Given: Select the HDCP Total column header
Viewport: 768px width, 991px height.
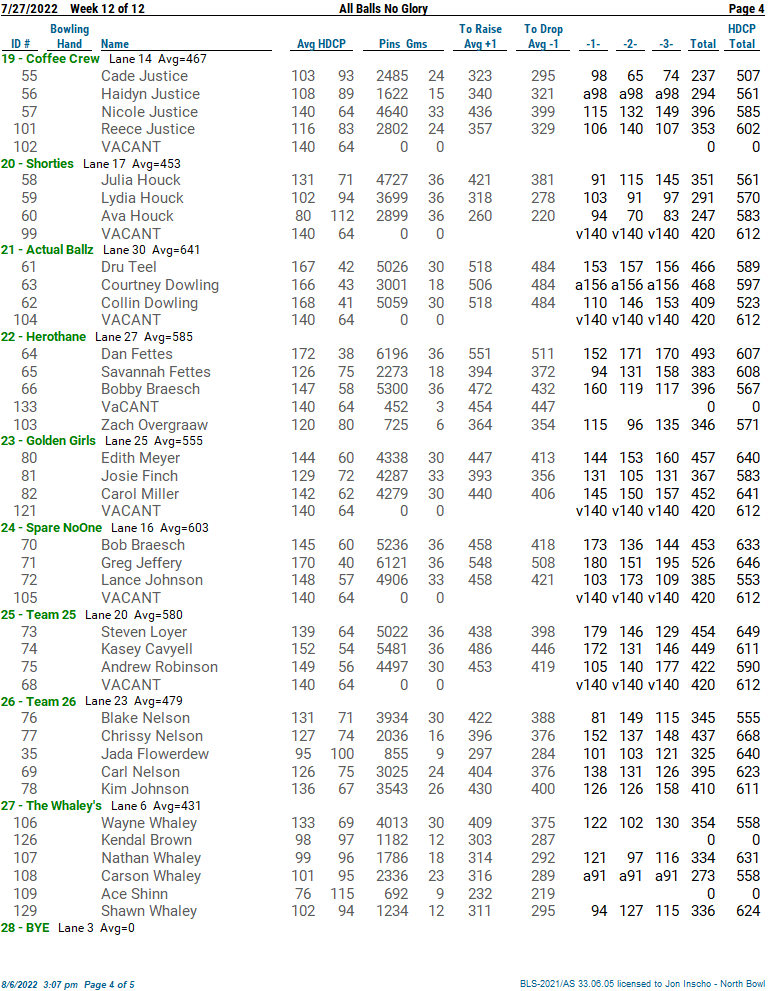Looking at the screenshot, I should coord(741,37).
